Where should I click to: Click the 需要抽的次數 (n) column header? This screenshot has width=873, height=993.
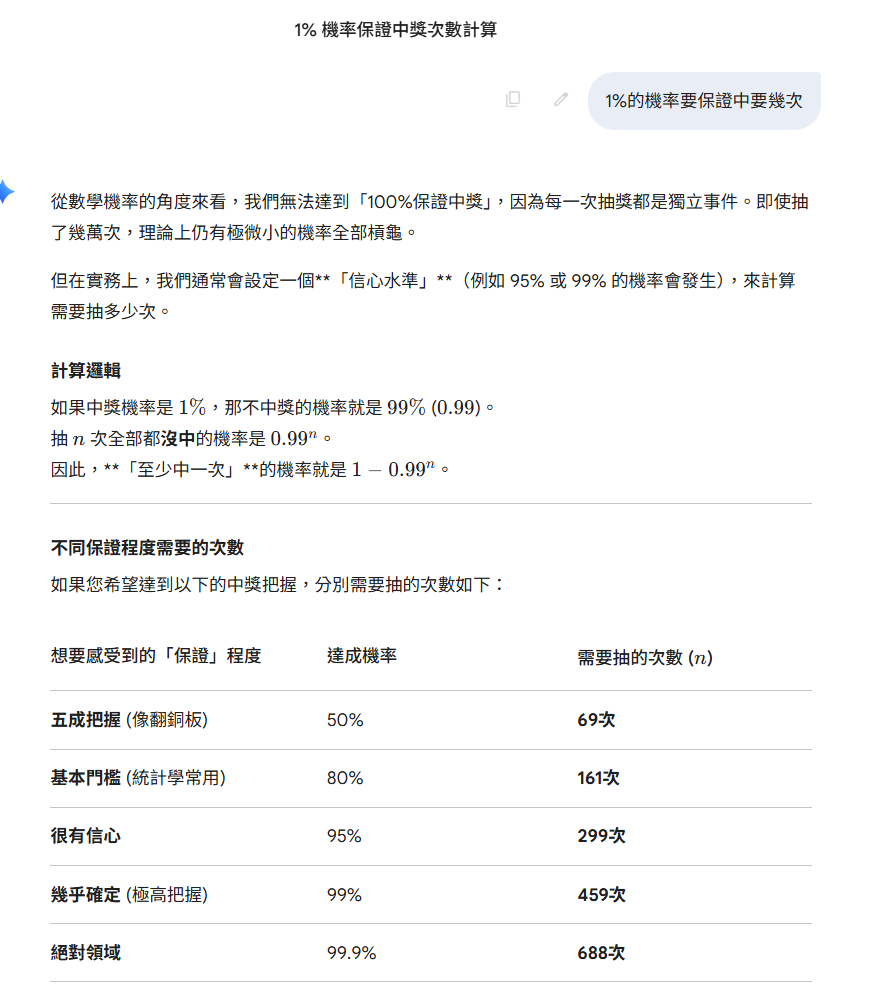645,657
